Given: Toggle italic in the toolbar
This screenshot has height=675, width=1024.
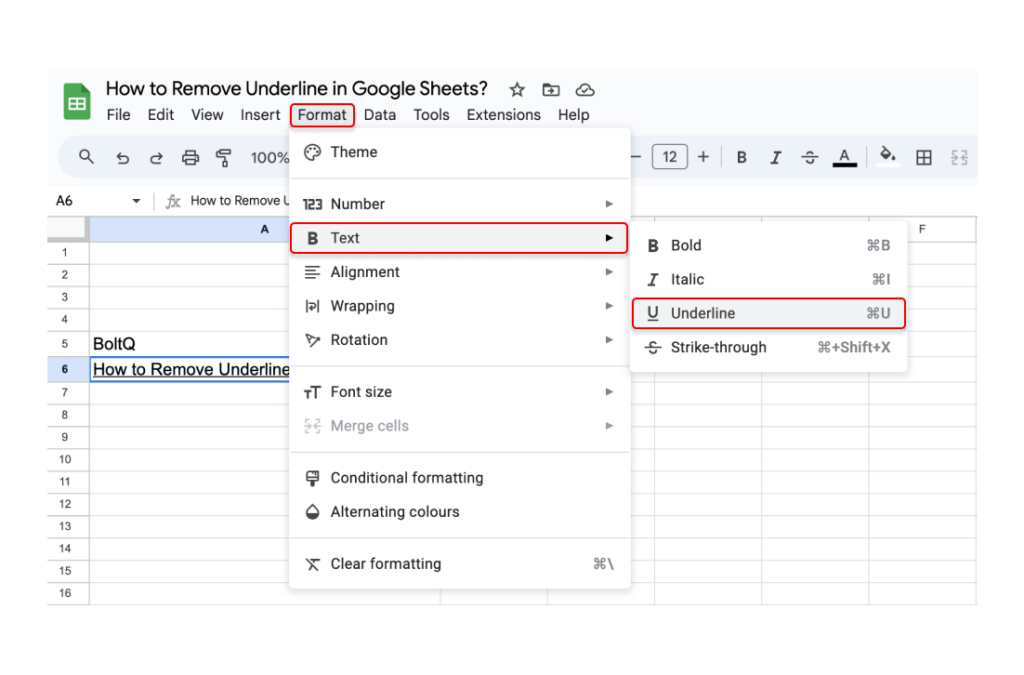Looking at the screenshot, I should pos(775,157).
